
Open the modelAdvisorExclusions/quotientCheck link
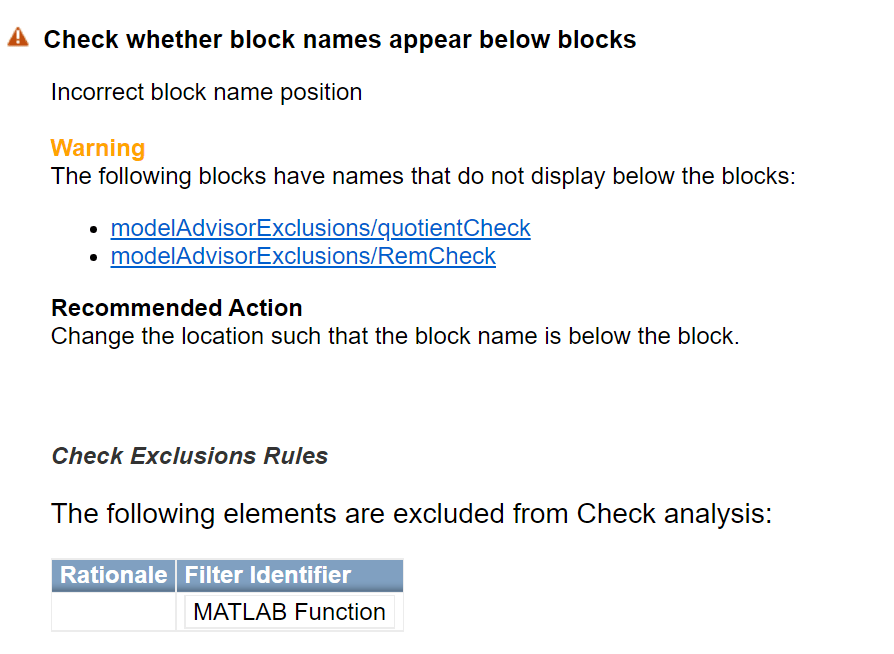click(320, 228)
